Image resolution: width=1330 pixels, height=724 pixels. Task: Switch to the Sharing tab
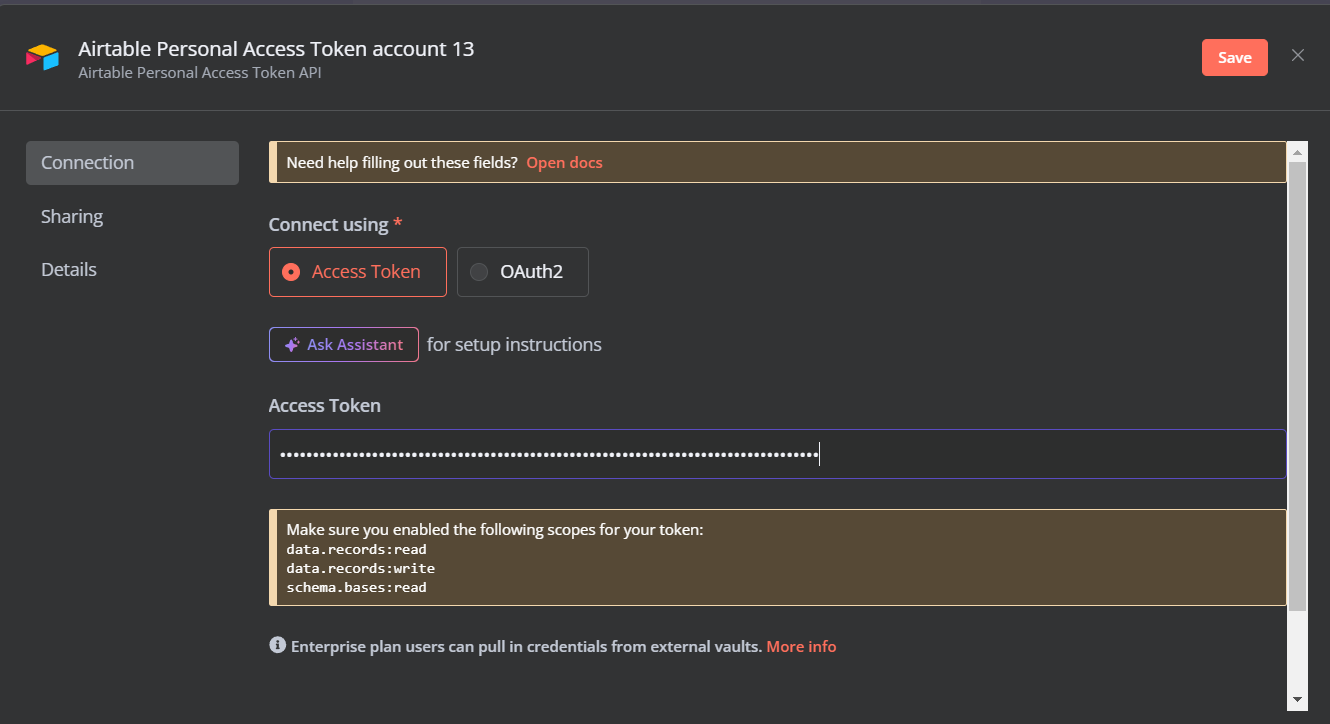(72, 216)
